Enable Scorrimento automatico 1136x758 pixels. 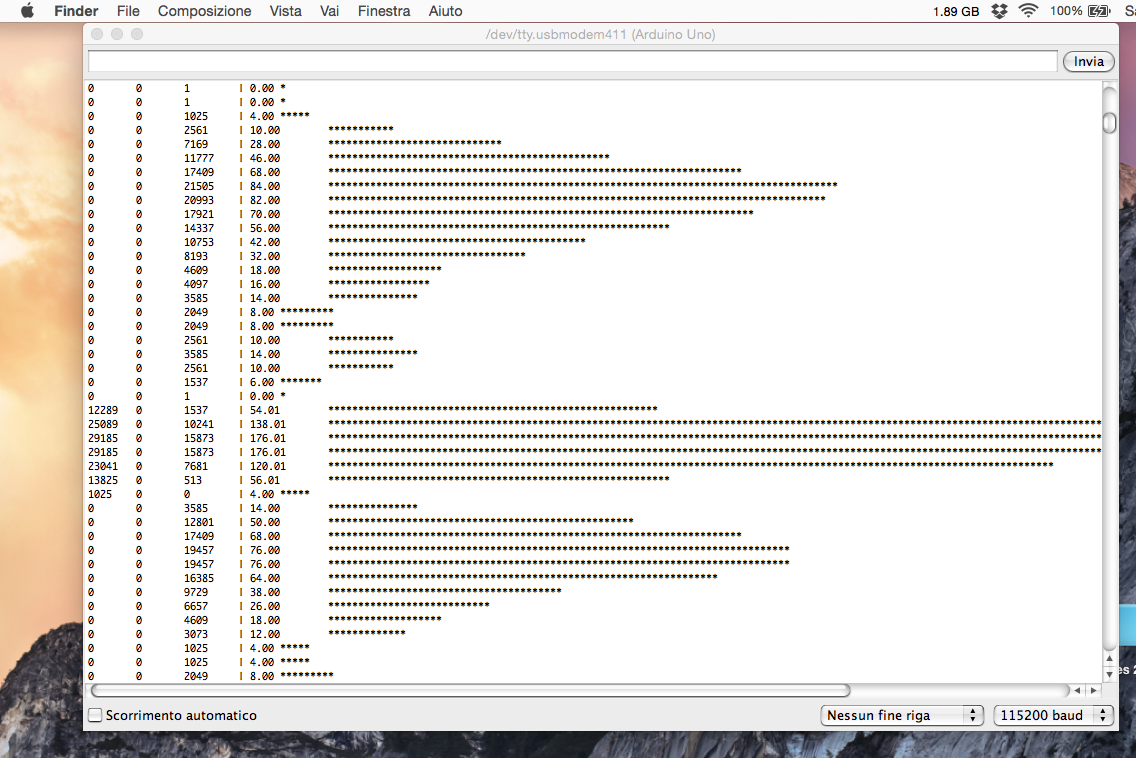[95, 715]
